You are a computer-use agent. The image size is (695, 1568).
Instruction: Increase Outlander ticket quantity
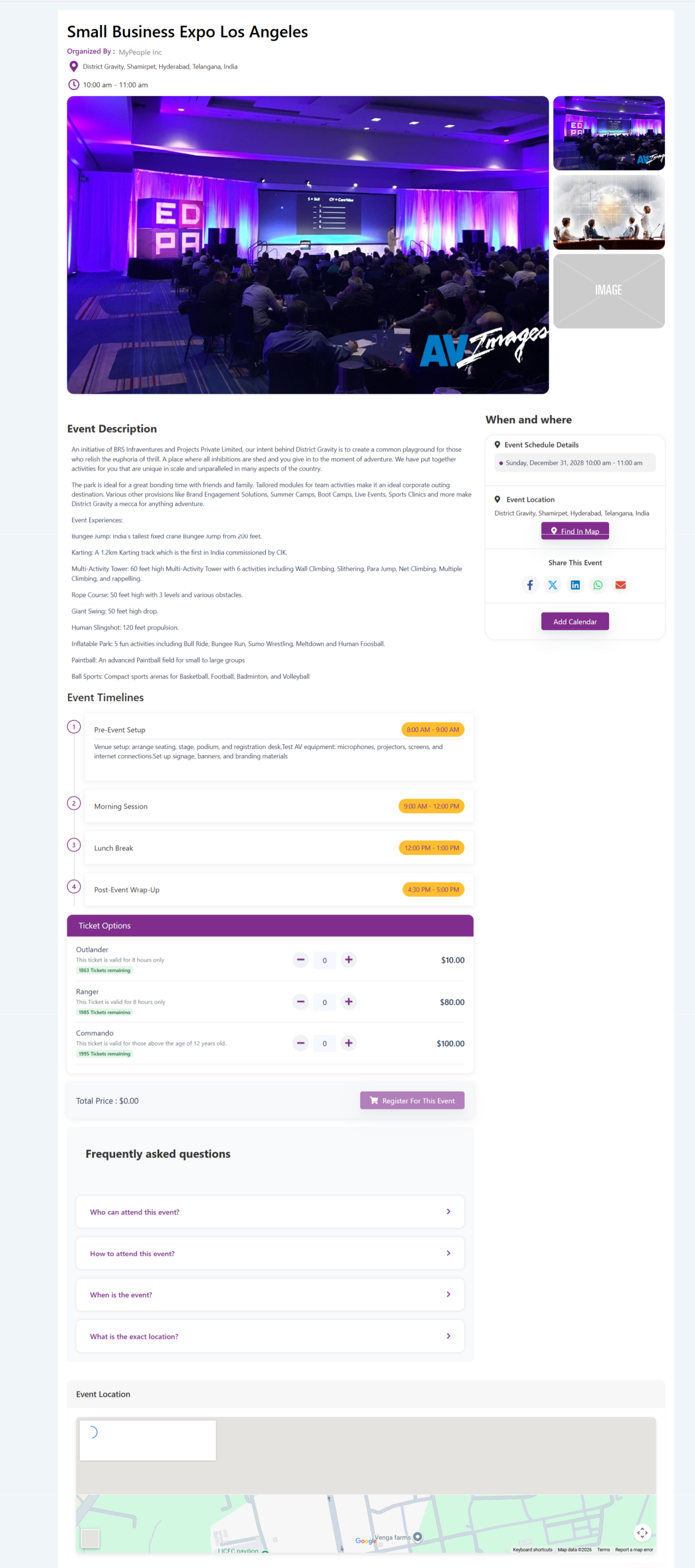coord(348,960)
